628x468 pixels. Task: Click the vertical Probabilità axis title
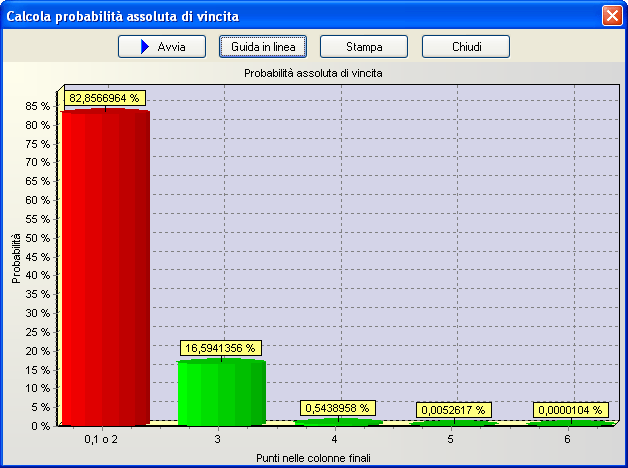[17, 260]
